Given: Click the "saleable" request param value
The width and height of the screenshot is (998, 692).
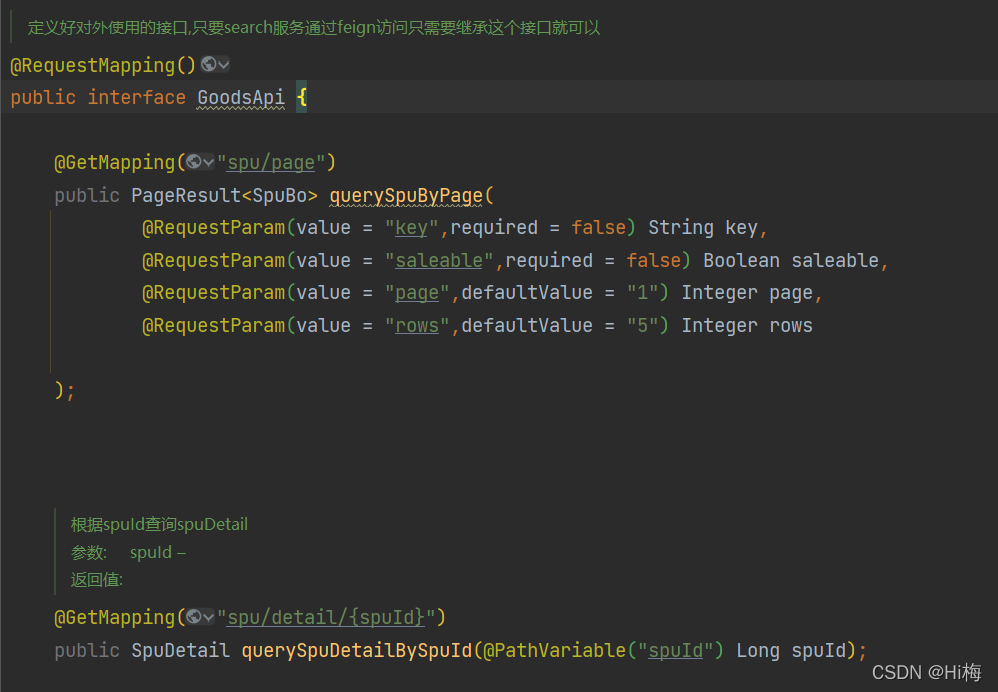Looking at the screenshot, I should (x=439, y=261).
